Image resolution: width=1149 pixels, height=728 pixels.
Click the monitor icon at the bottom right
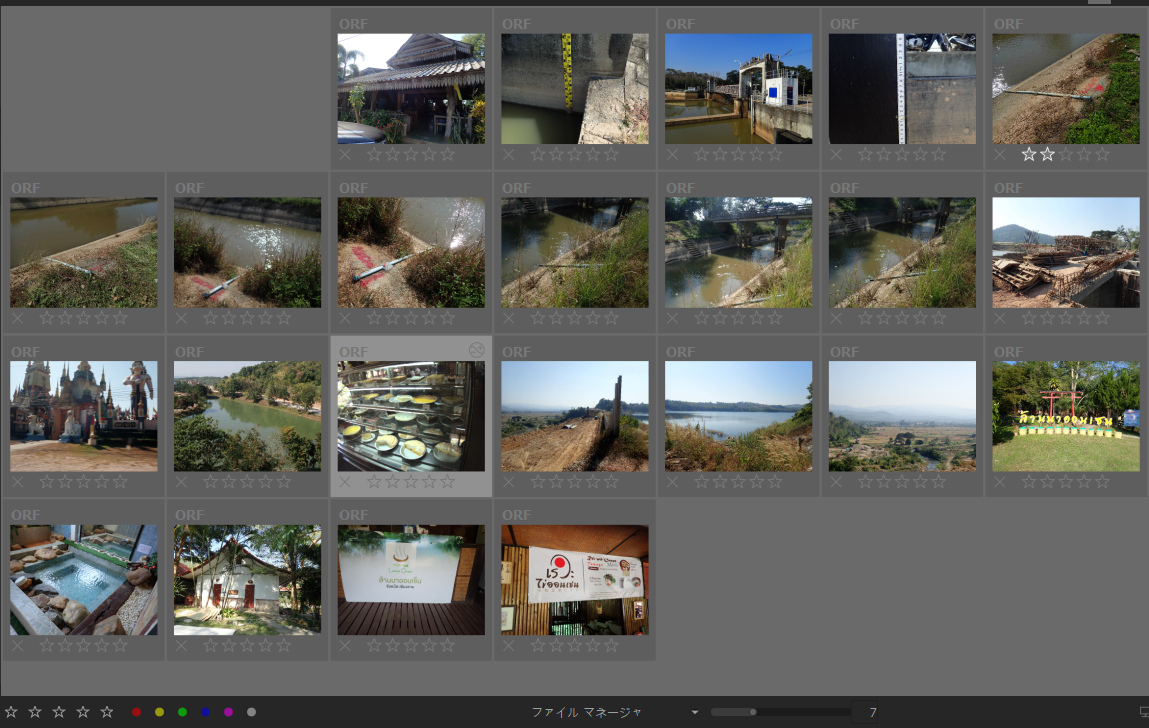1143,712
